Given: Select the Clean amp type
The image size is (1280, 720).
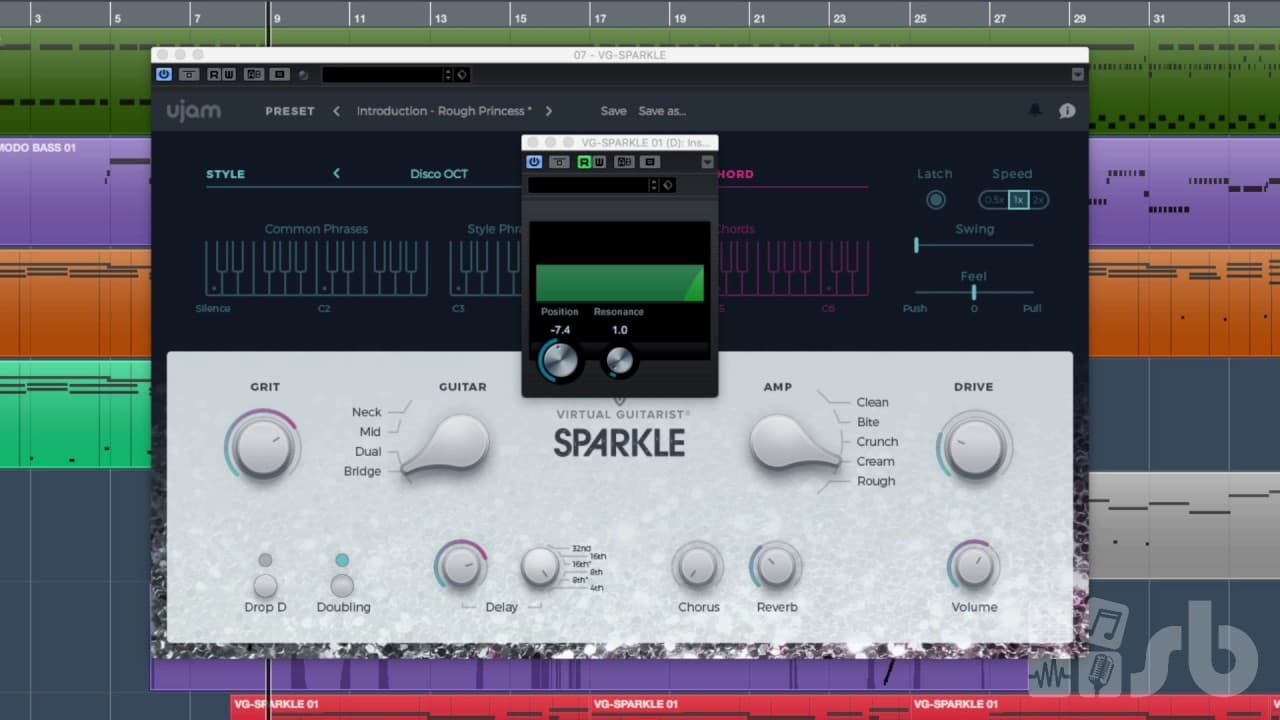Looking at the screenshot, I should pyautogui.click(x=872, y=402).
